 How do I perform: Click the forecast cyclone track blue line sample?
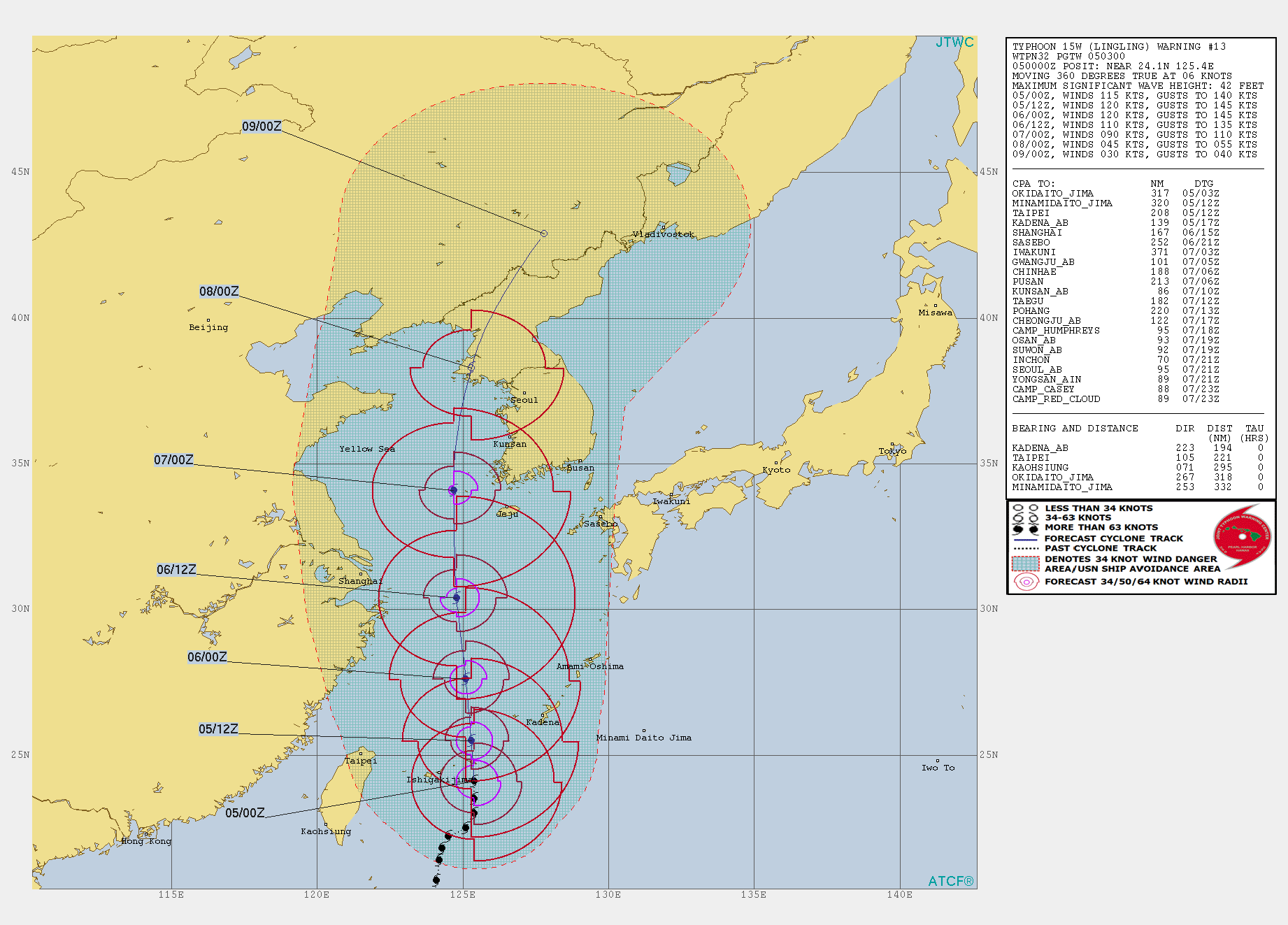click(x=1026, y=539)
